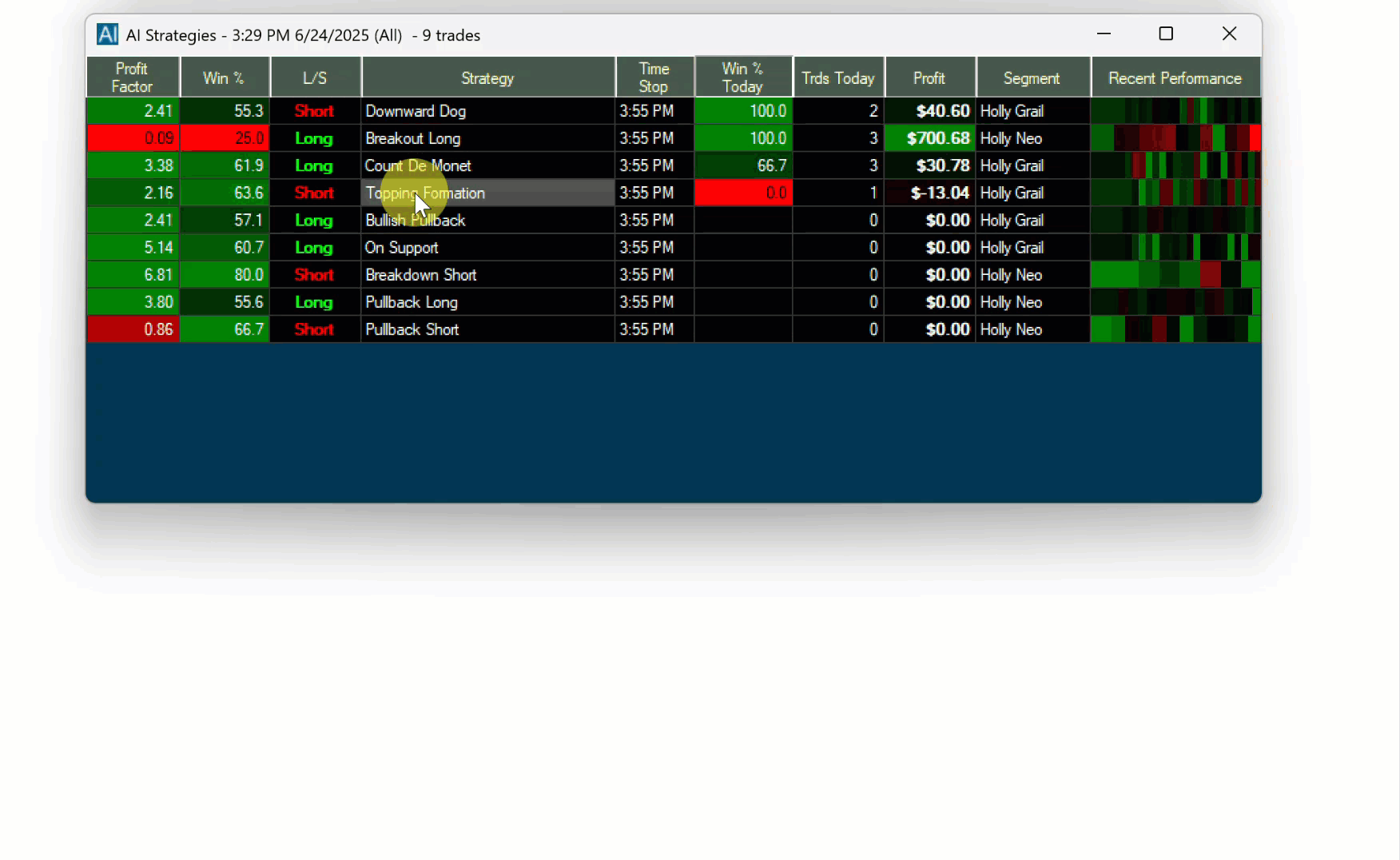Select the Bullish Pullback strategy

[x=487, y=220]
